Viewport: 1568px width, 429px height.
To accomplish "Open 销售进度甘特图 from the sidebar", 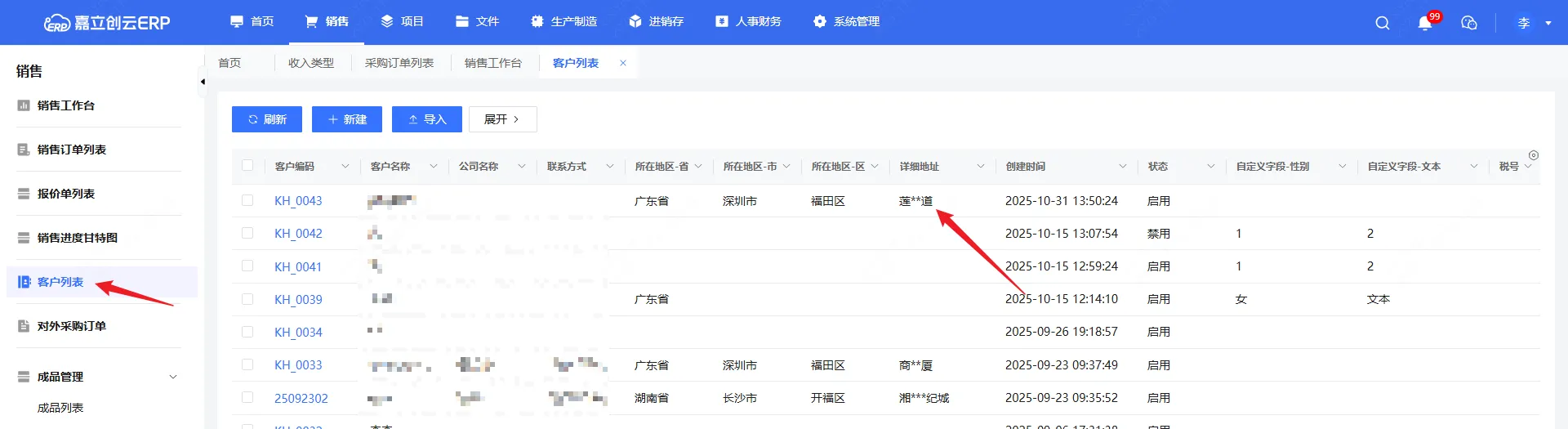I will (x=77, y=238).
